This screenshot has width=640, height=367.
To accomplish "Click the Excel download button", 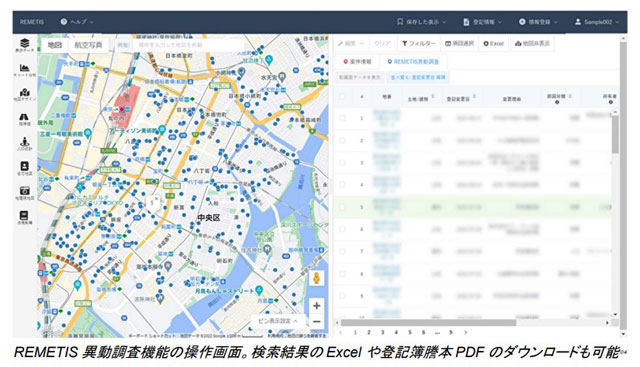I will 494,43.
